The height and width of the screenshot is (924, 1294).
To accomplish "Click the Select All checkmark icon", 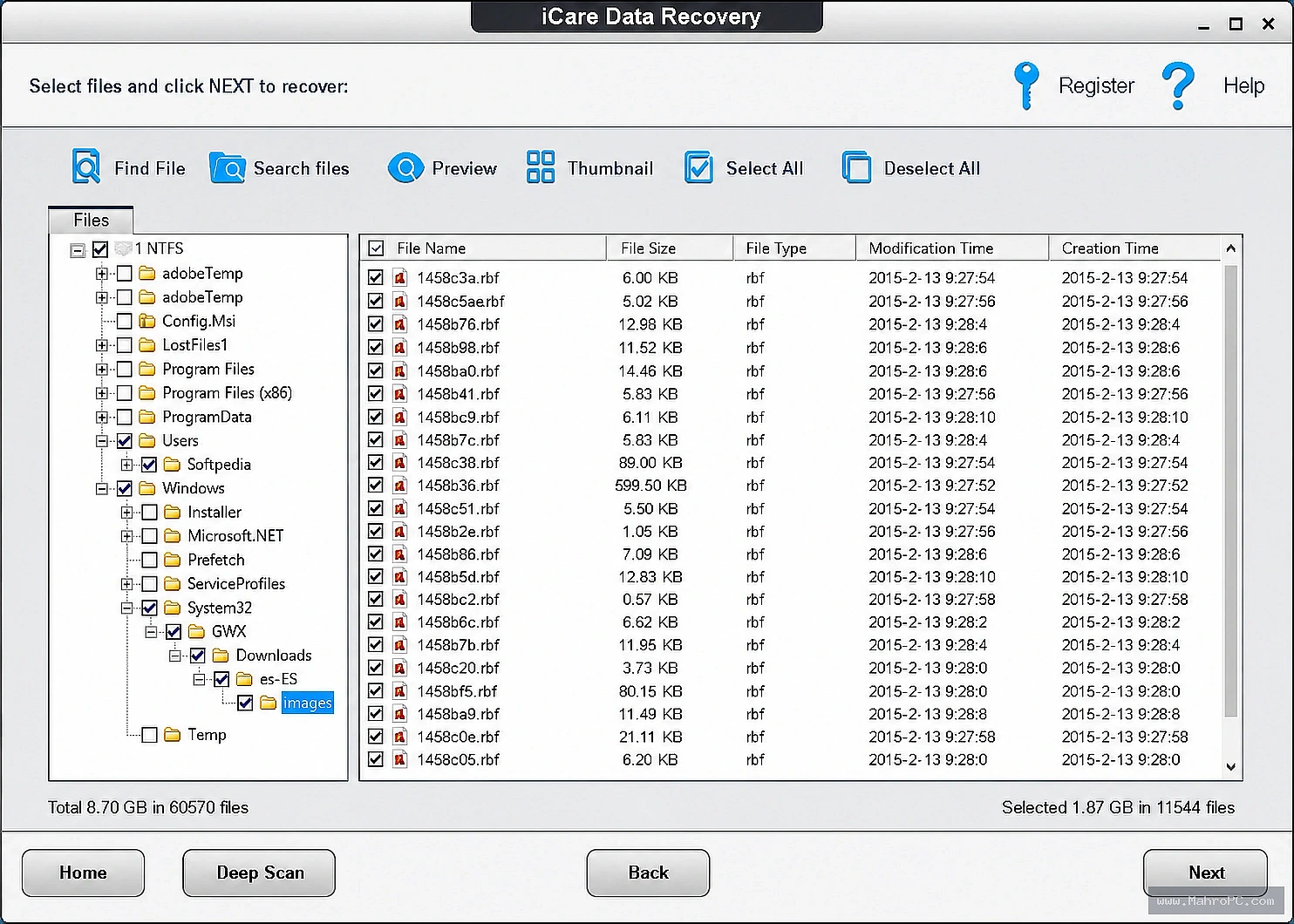I will point(698,167).
